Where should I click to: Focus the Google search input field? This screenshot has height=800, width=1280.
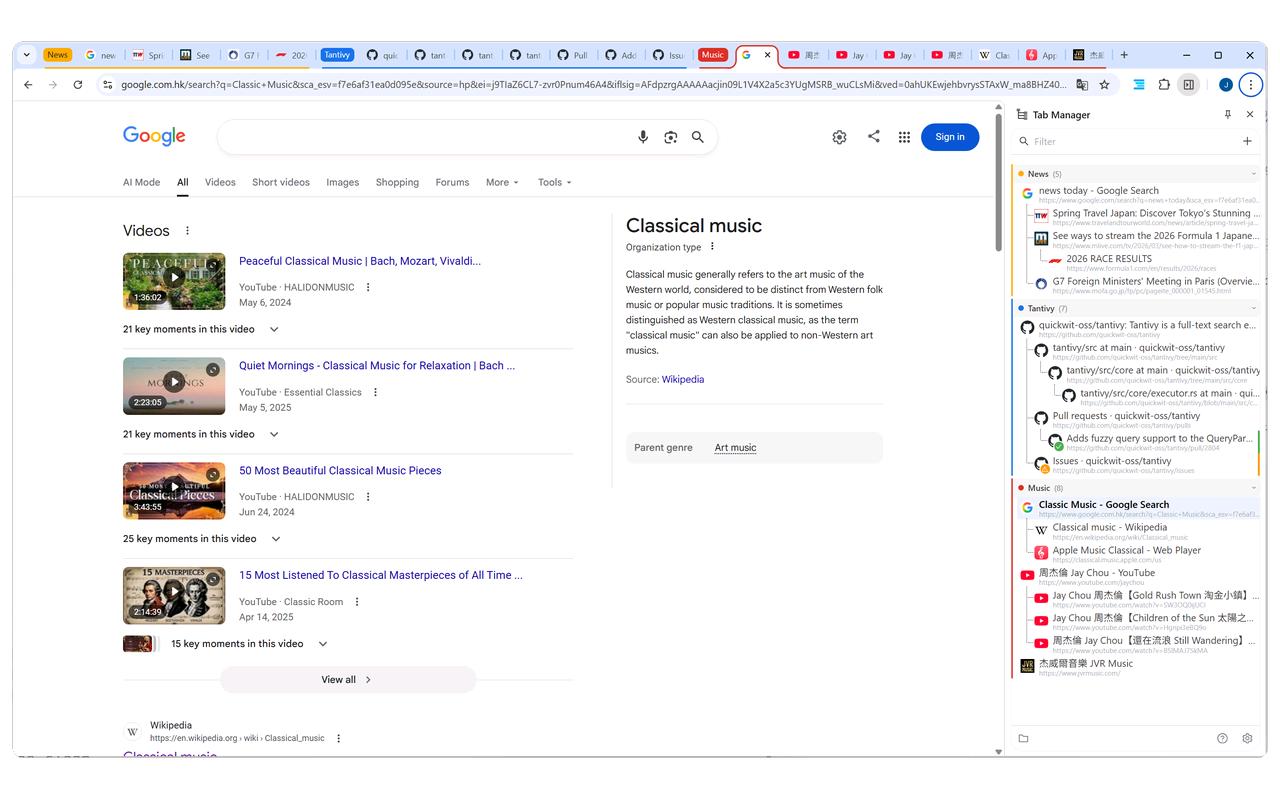pyautogui.click(x=425, y=137)
